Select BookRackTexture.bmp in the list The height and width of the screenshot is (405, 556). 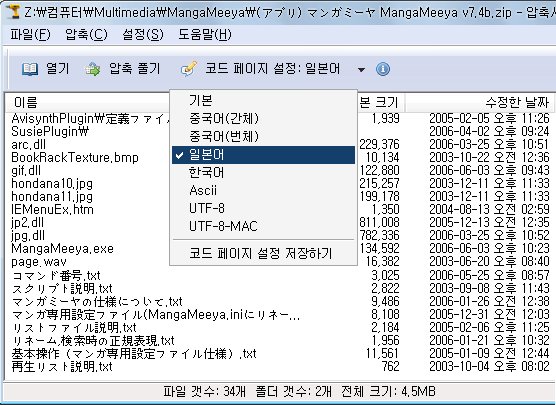pyautogui.click(x=75, y=158)
